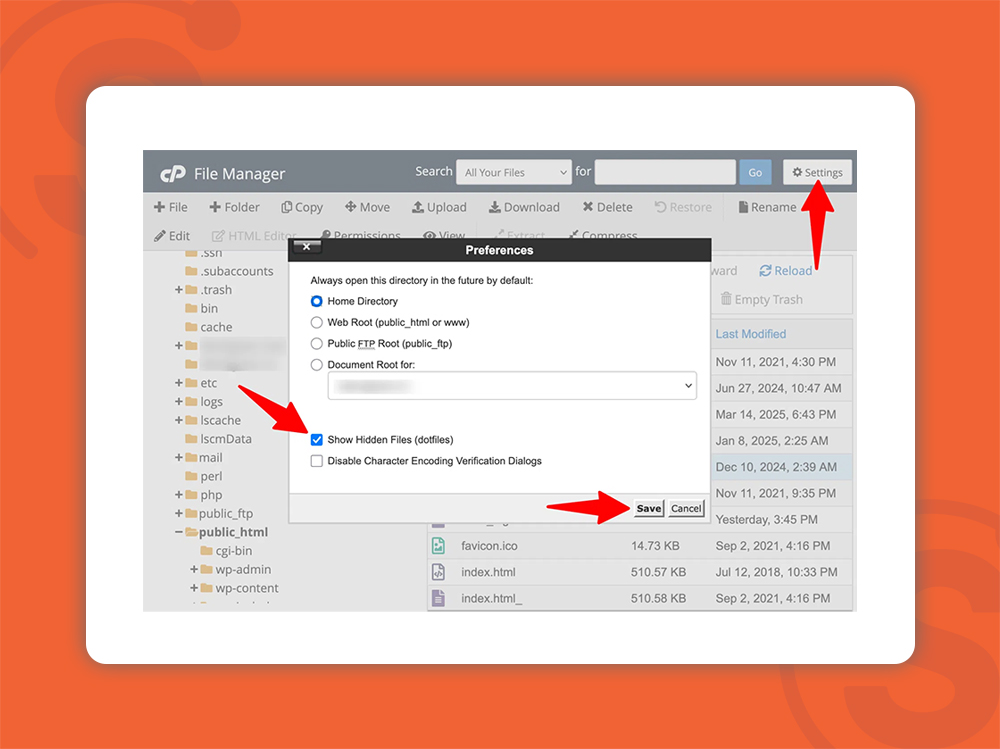This screenshot has width=1000, height=749.
Task: Expand the etc folder
Action: click(x=179, y=383)
